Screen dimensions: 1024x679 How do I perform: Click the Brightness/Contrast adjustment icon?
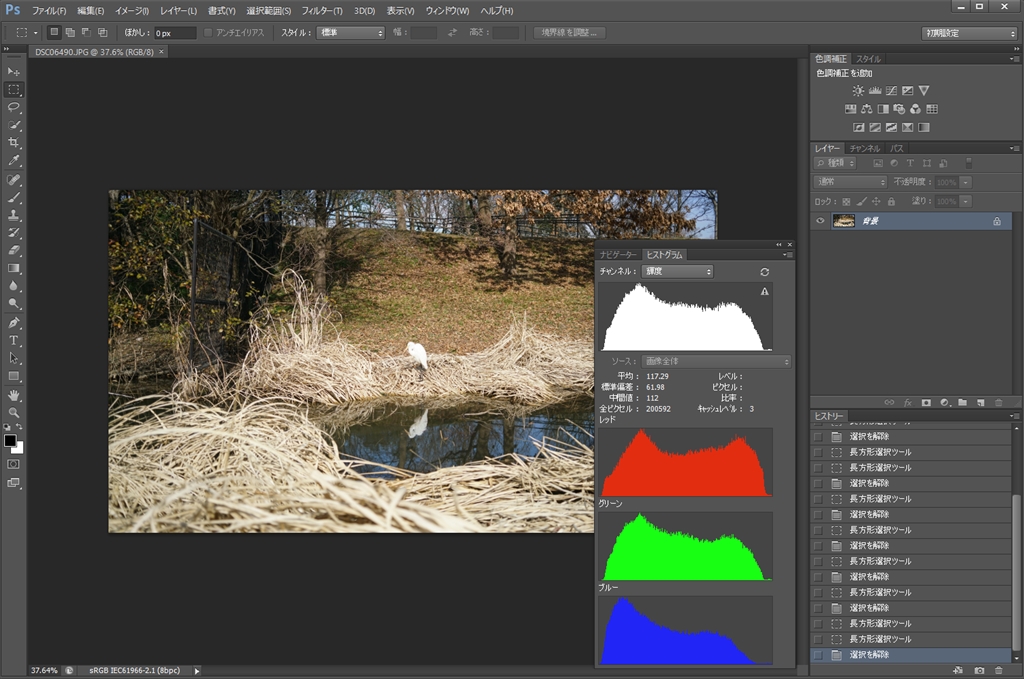[857, 91]
